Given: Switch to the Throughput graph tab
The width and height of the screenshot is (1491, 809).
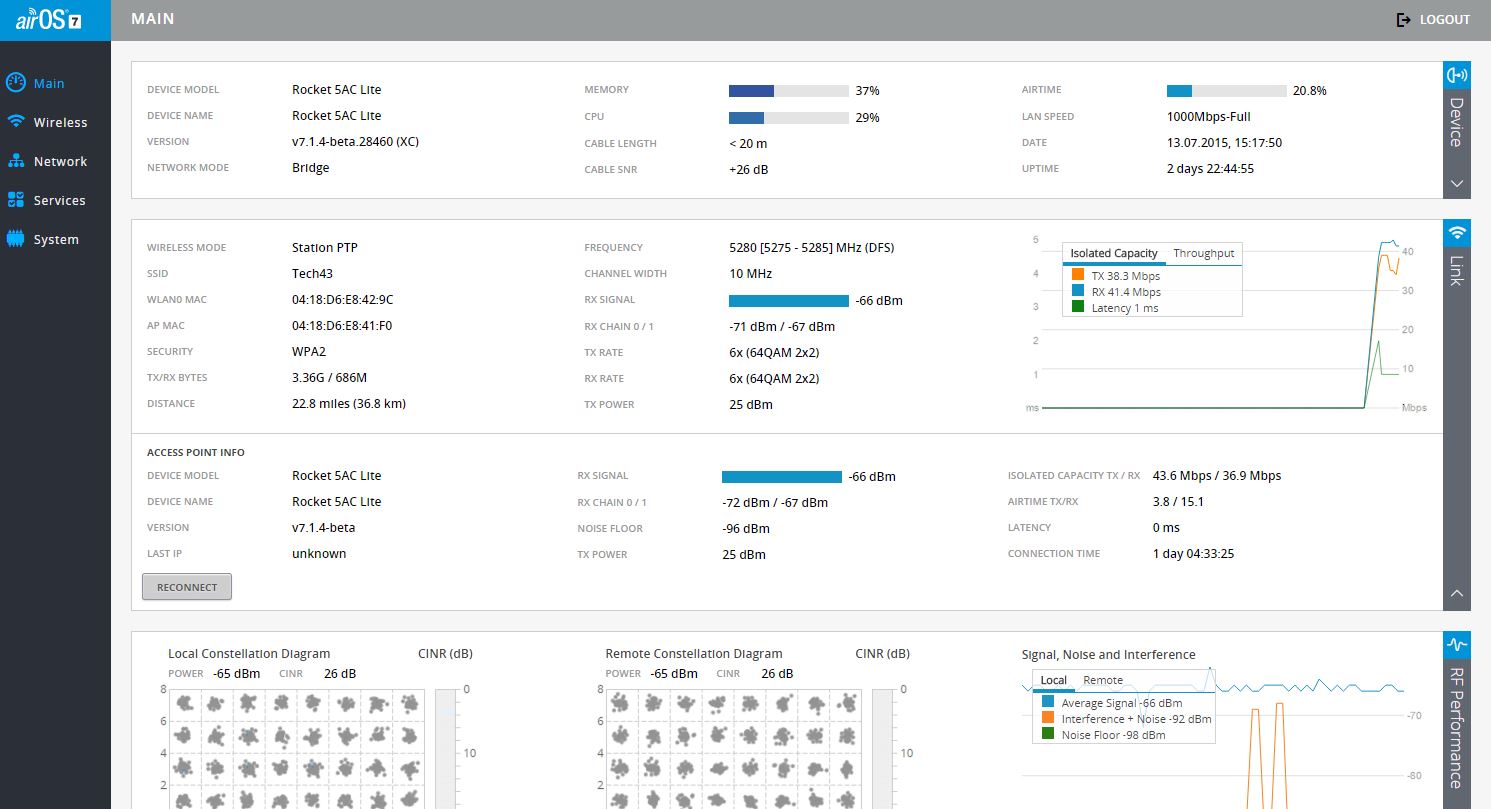Looking at the screenshot, I should [x=1203, y=253].
